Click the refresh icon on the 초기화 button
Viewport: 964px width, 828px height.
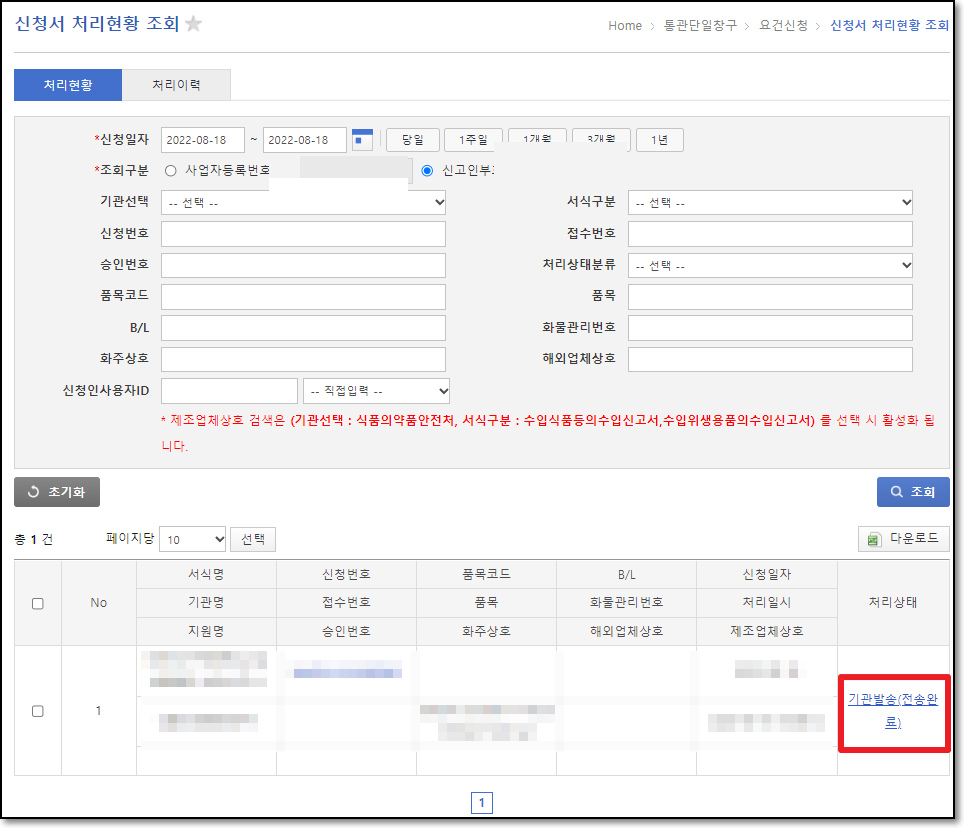click(33, 492)
